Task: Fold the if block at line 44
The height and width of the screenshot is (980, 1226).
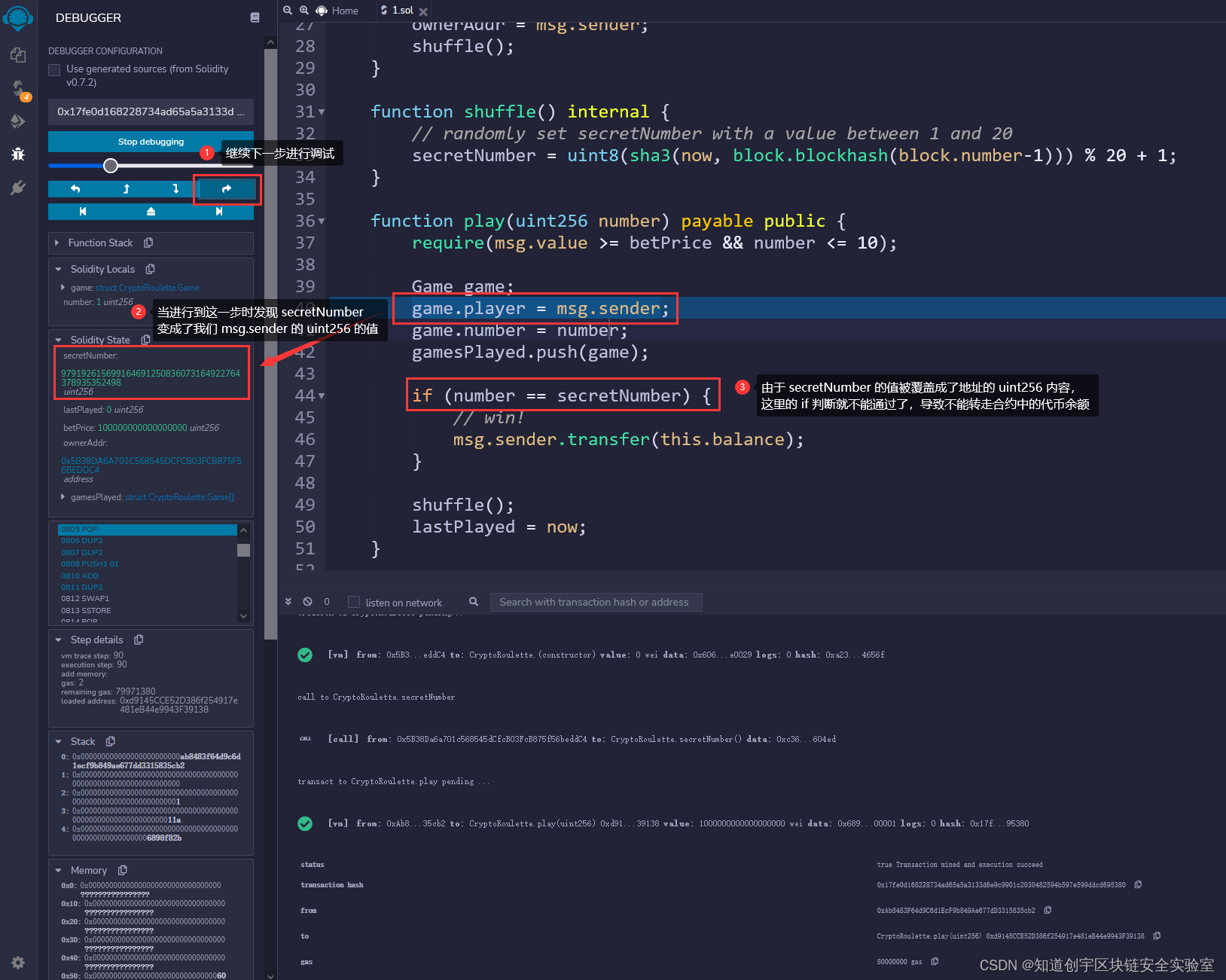Action: pos(322,396)
